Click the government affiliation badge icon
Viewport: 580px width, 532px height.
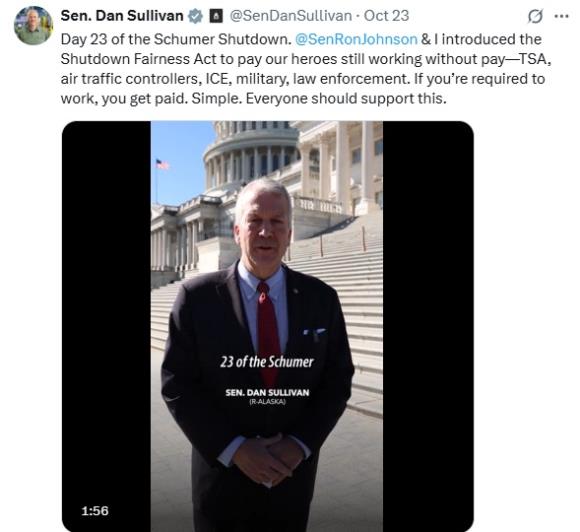[216, 16]
